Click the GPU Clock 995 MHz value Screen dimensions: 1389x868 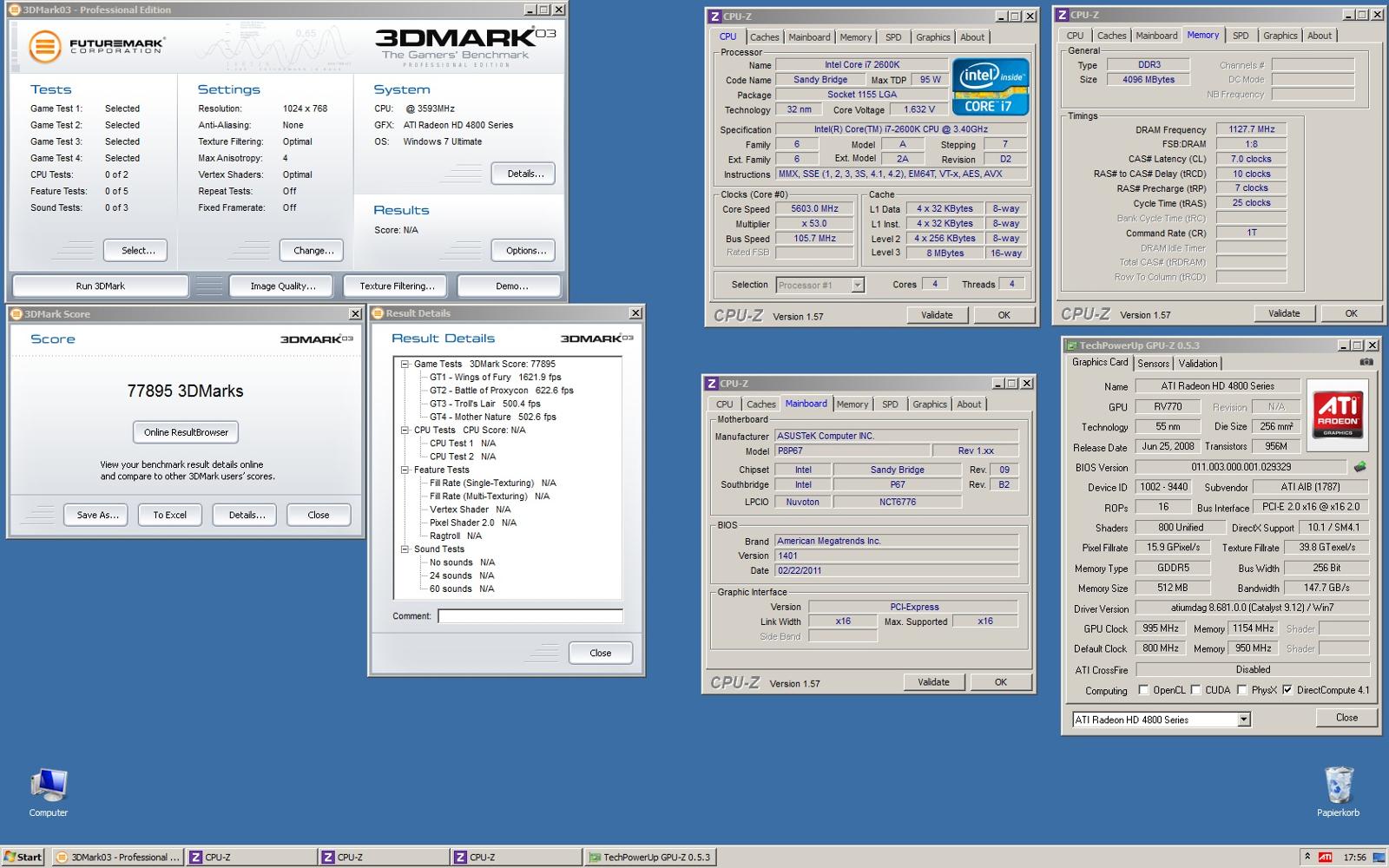pyautogui.click(x=1161, y=628)
